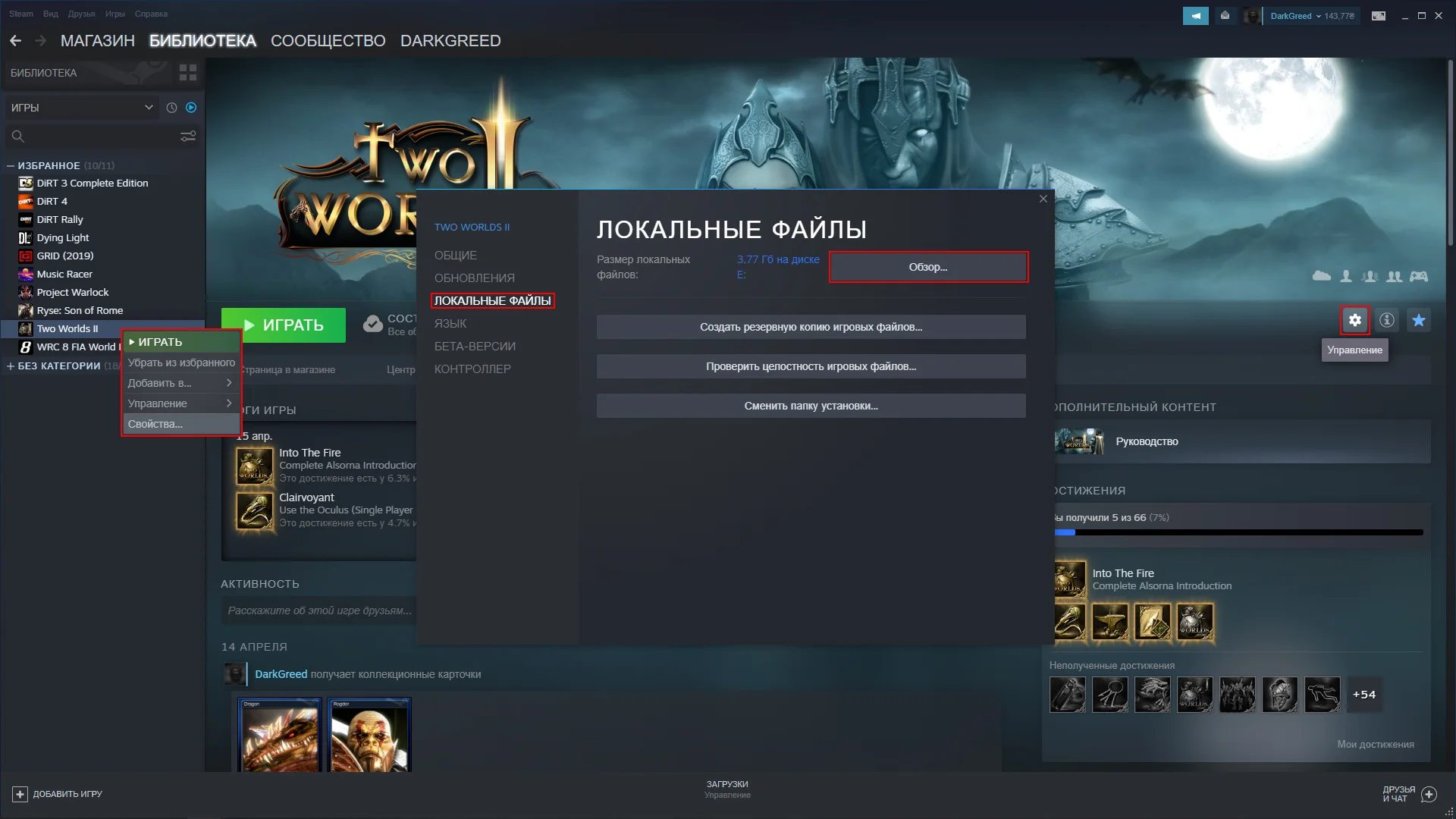Click the library page vertical scrollbar
The image size is (1456, 819).
pyautogui.click(x=1450, y=152)
